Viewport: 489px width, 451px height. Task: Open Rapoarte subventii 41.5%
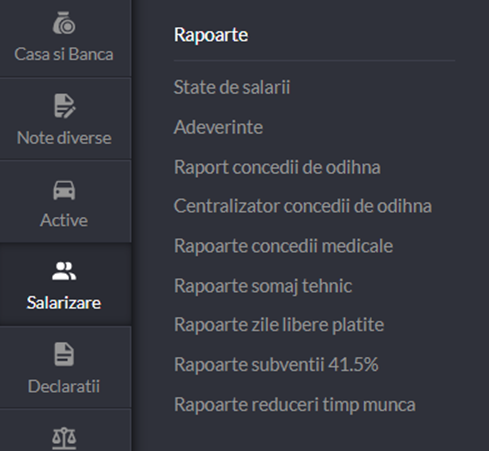pyautogui.click(x=276, y=364)
